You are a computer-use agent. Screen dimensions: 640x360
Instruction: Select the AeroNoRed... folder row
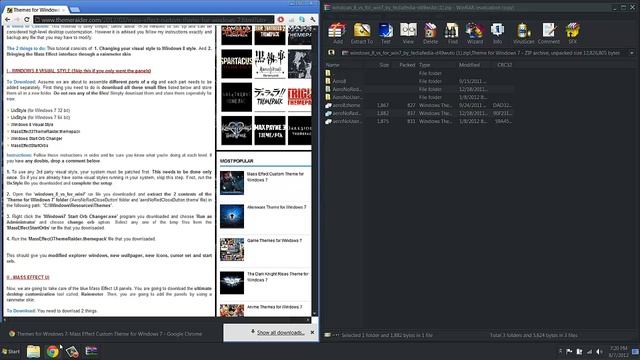[419, 89]
